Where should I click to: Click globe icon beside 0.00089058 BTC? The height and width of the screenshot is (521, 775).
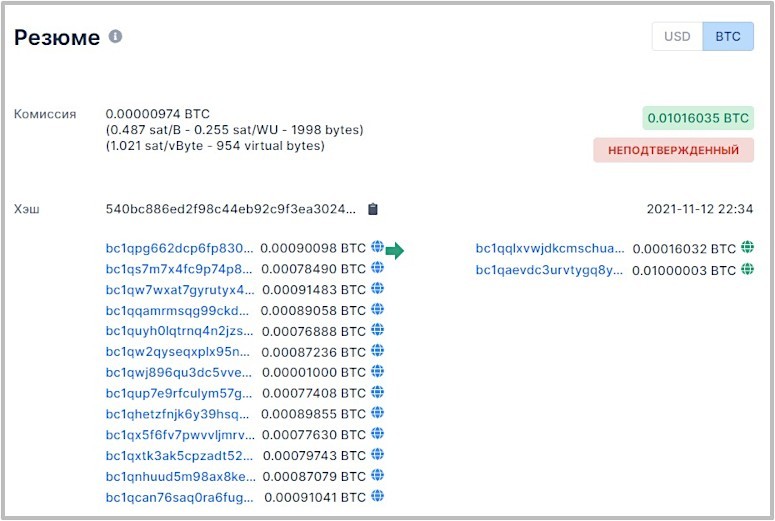click(x=378, y=309)
